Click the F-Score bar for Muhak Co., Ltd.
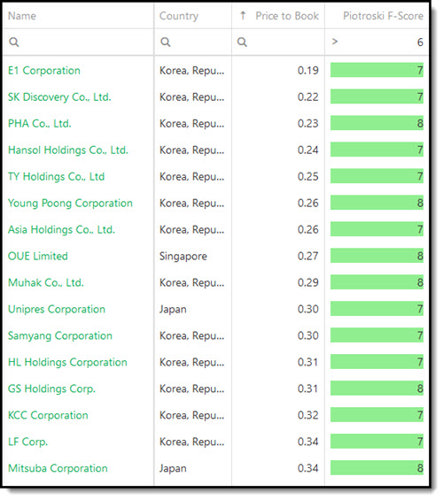 377,282
